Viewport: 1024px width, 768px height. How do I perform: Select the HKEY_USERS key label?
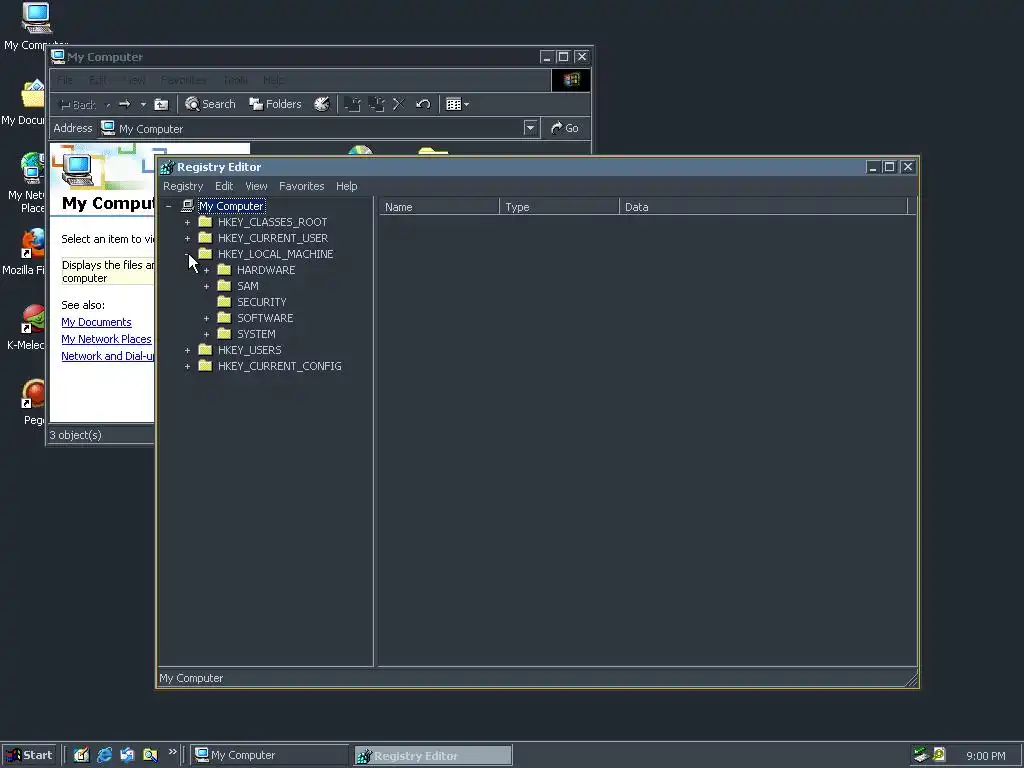click(249, 350)
